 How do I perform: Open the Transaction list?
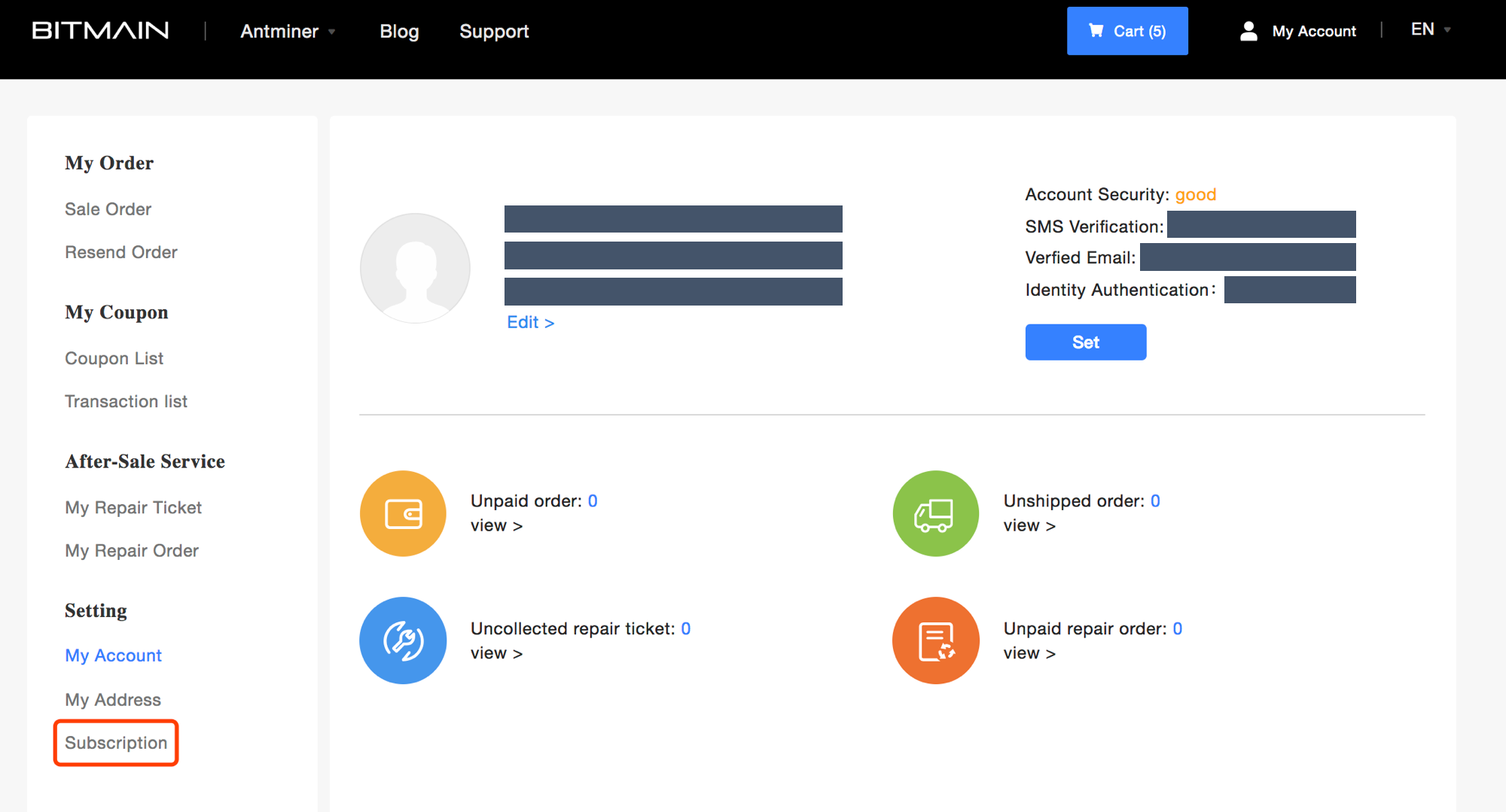(126, 401)
